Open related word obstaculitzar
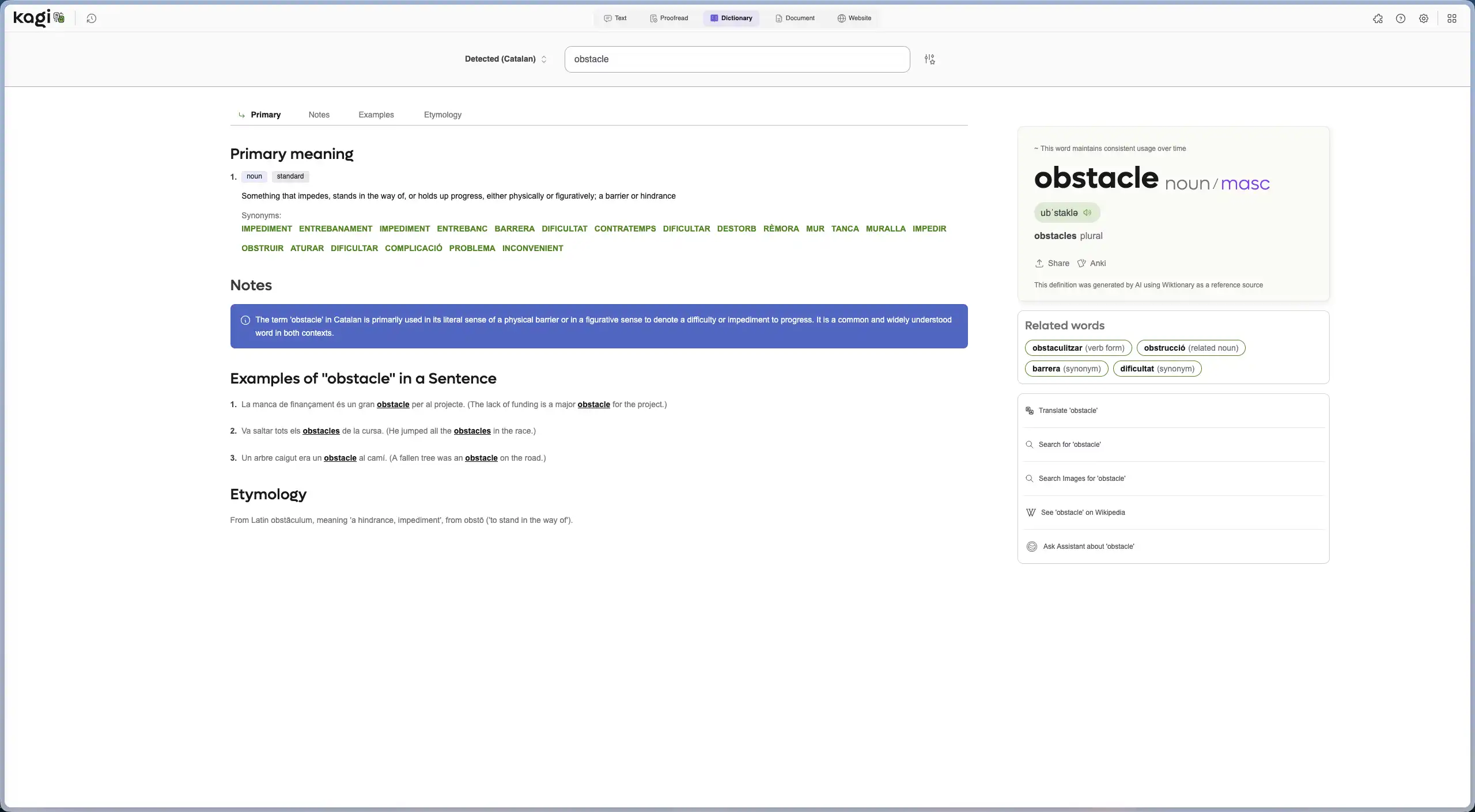 (1077, 348)
